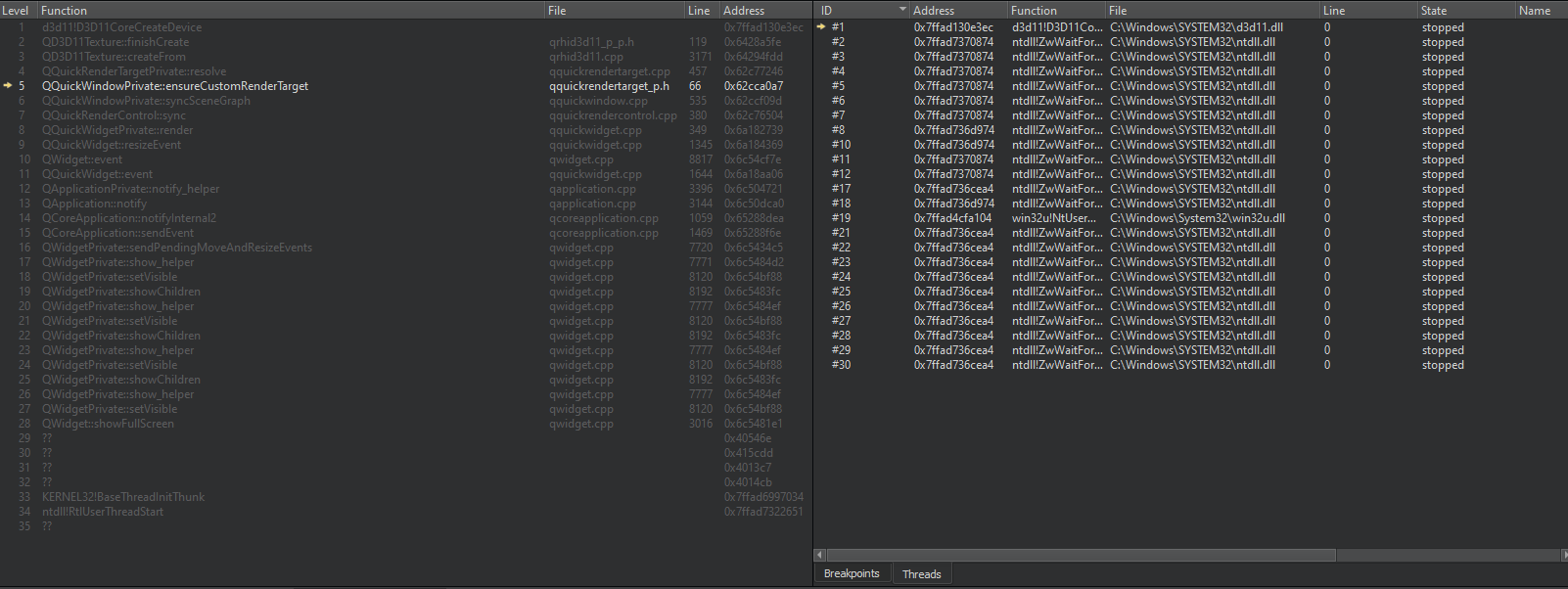The height and width of the screenshot is (589, 1568).
Task: Click the yellow current-thread arrow beside #1
Action: 821,27
